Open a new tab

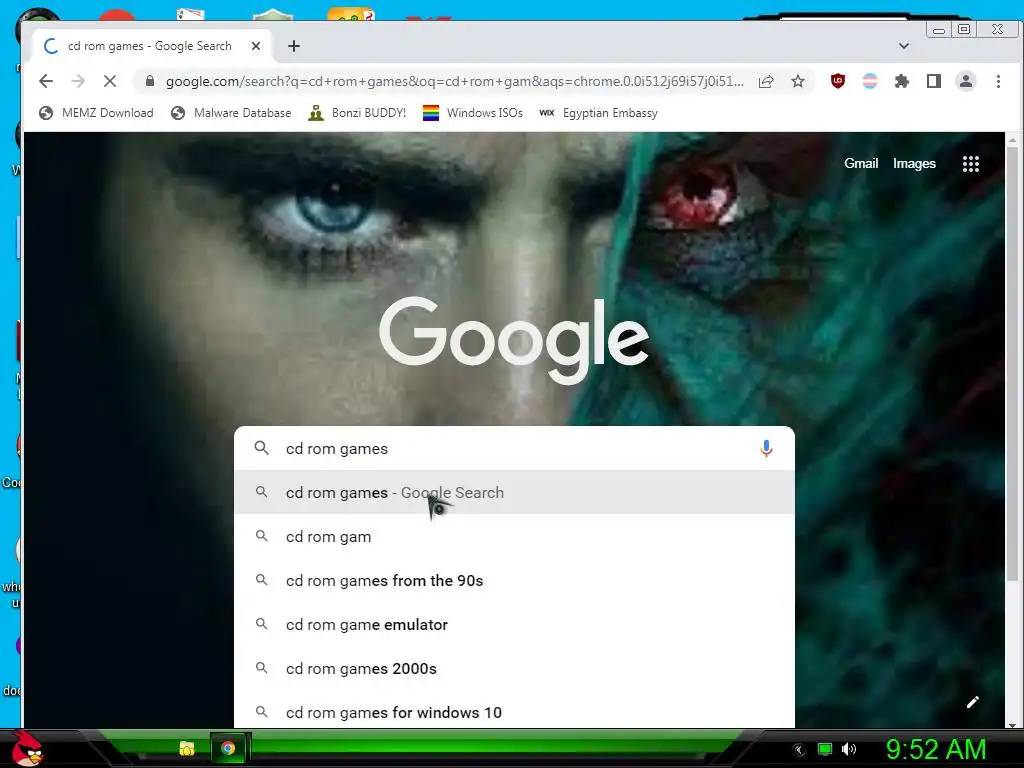tap(294, 46)
